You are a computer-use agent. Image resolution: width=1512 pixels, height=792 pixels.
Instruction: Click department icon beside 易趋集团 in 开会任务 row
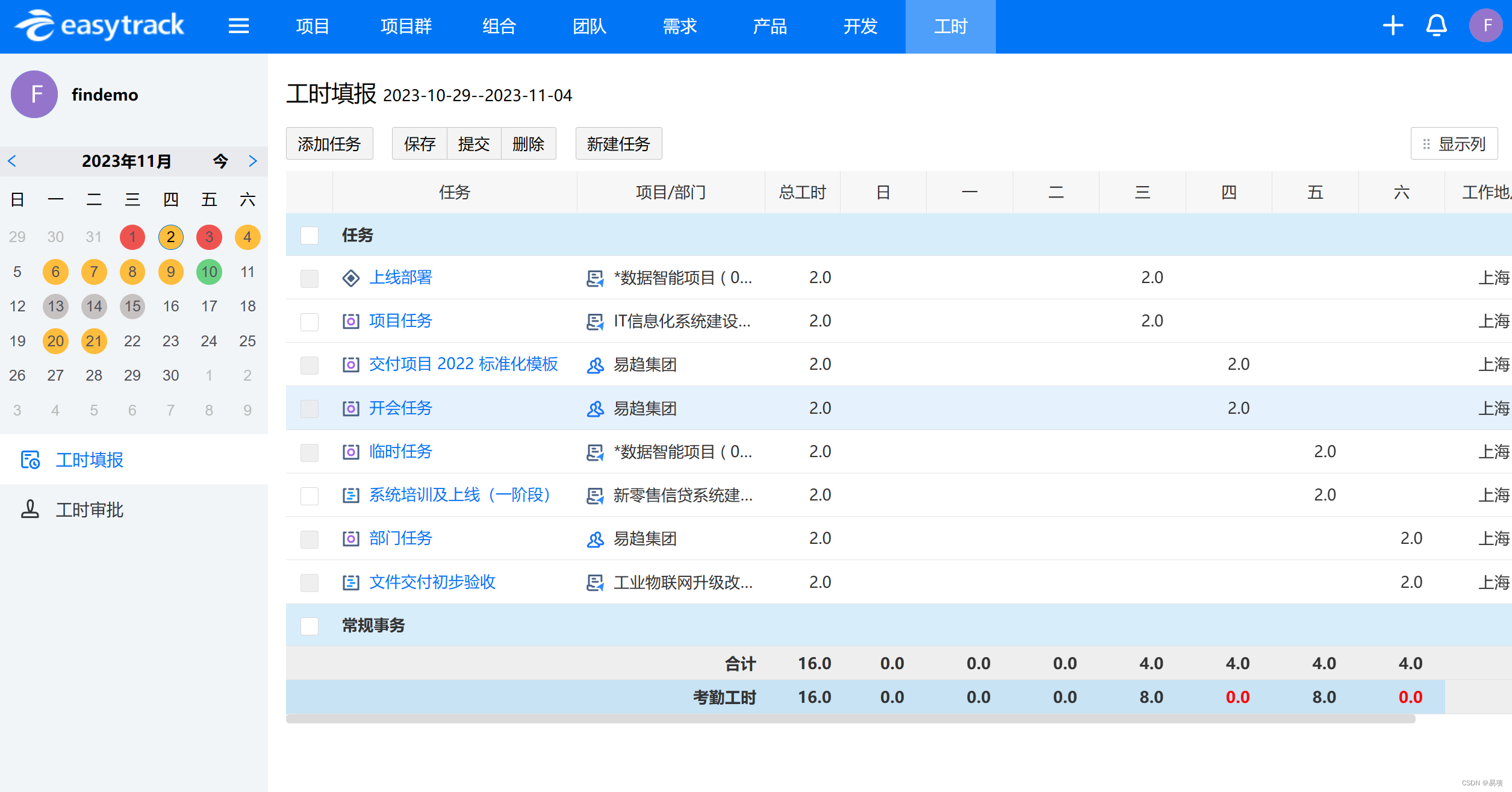595,408
